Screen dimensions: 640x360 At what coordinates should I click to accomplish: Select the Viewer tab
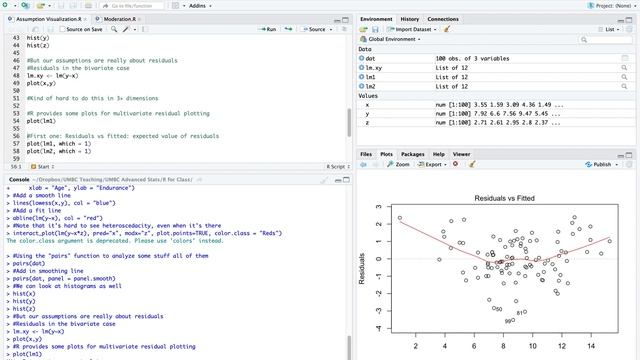click(x=461, y=154)
